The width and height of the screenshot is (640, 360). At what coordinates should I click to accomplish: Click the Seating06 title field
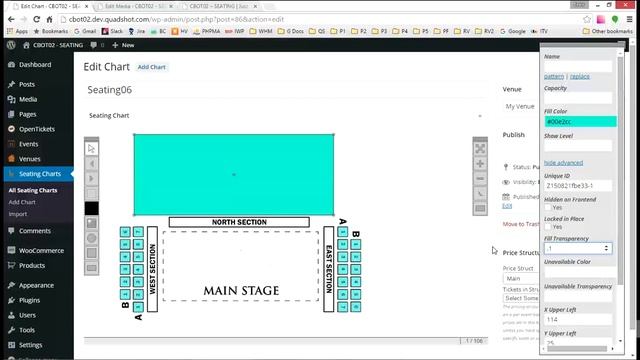coord(287,90)
